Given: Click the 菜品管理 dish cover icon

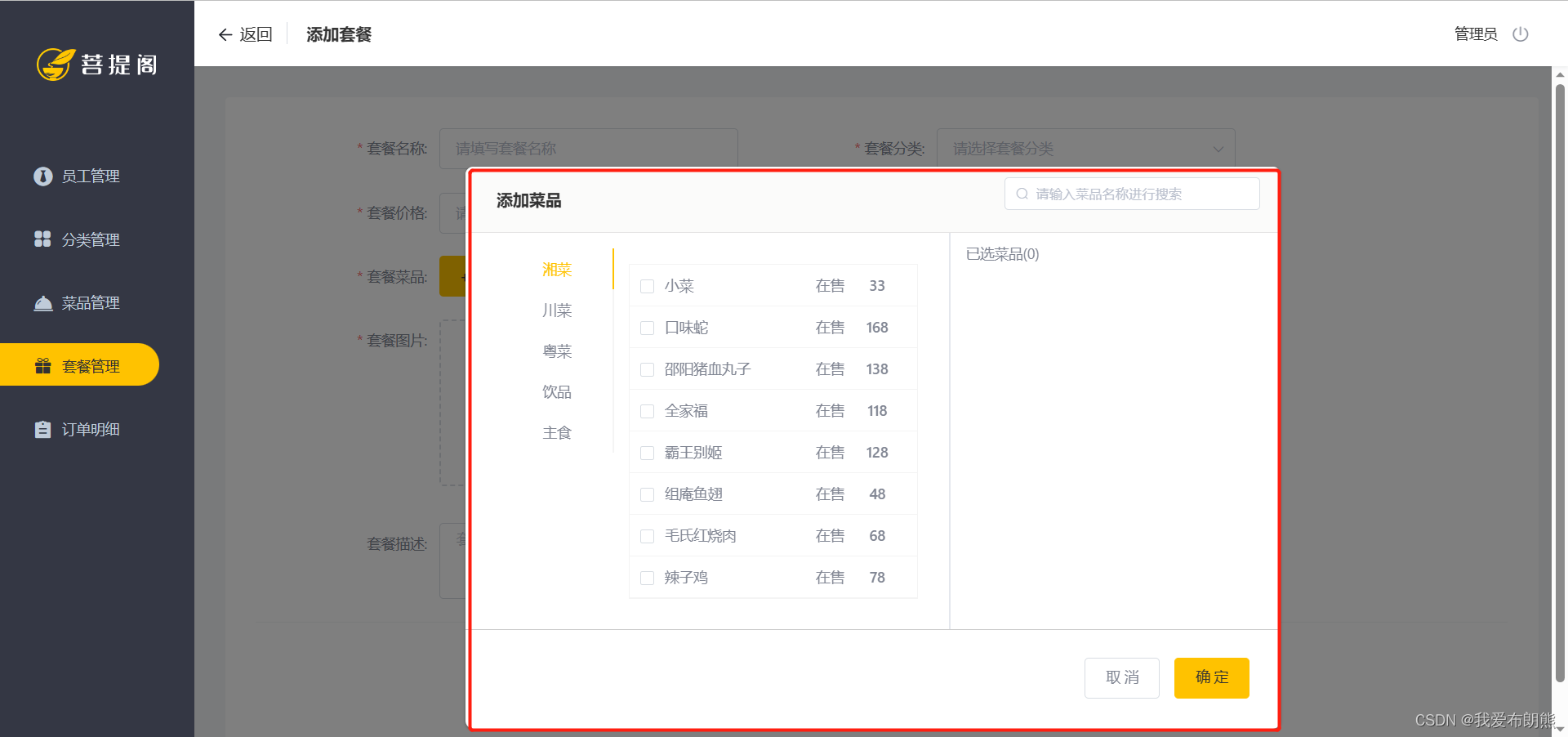Looking at the screenshot, I should [43, 303].
